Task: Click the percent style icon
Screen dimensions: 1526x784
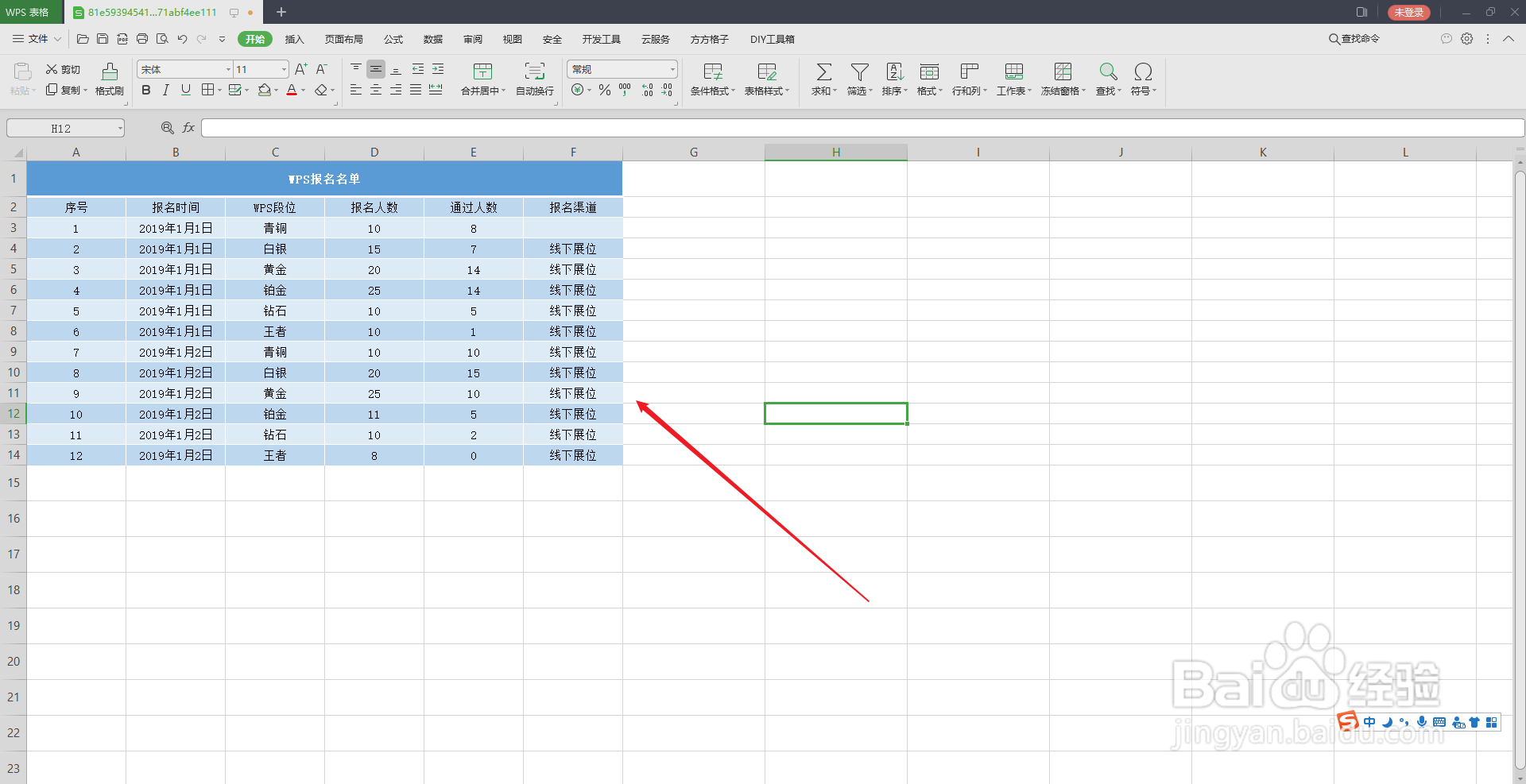Action: tap(605, 90)
